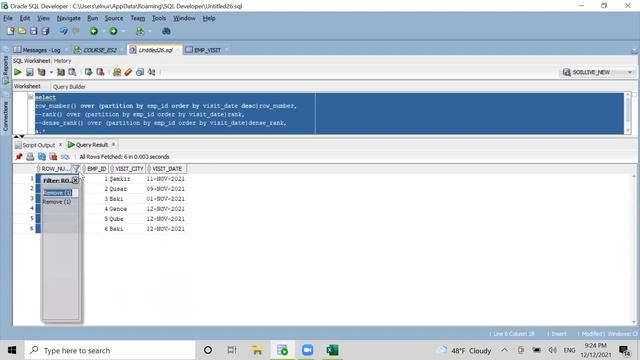Save the file with the Save icon
This screenshot has width=640, height=360.
coord(33,31)
